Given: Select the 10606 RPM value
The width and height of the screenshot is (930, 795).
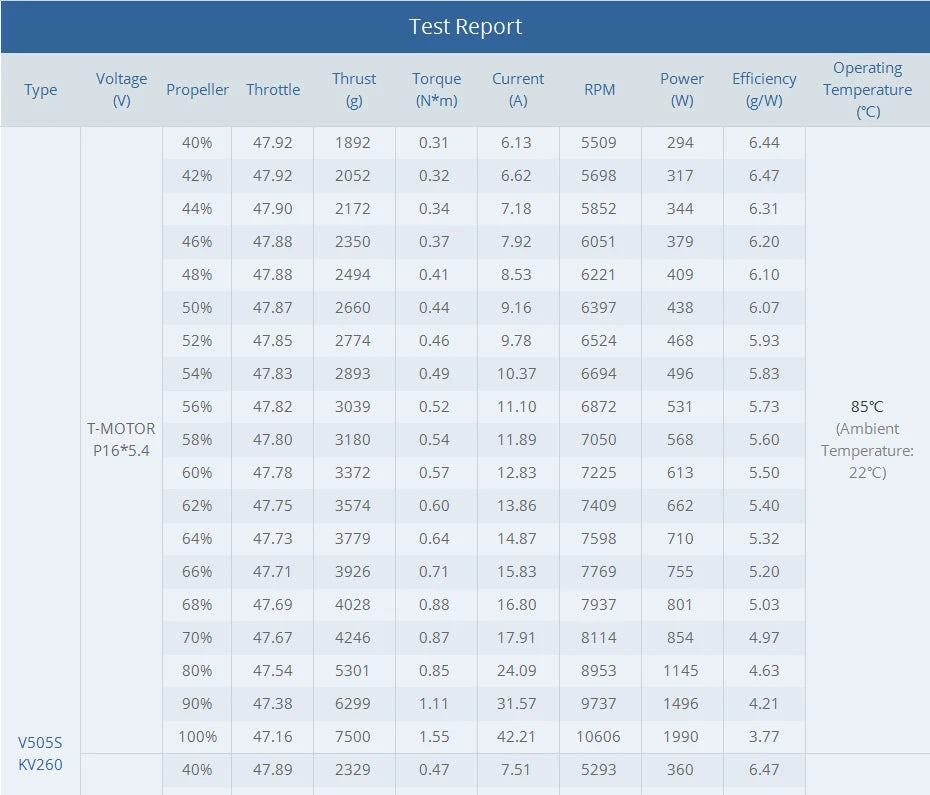Looking at the screenshot, I should (x=600, y=737).
